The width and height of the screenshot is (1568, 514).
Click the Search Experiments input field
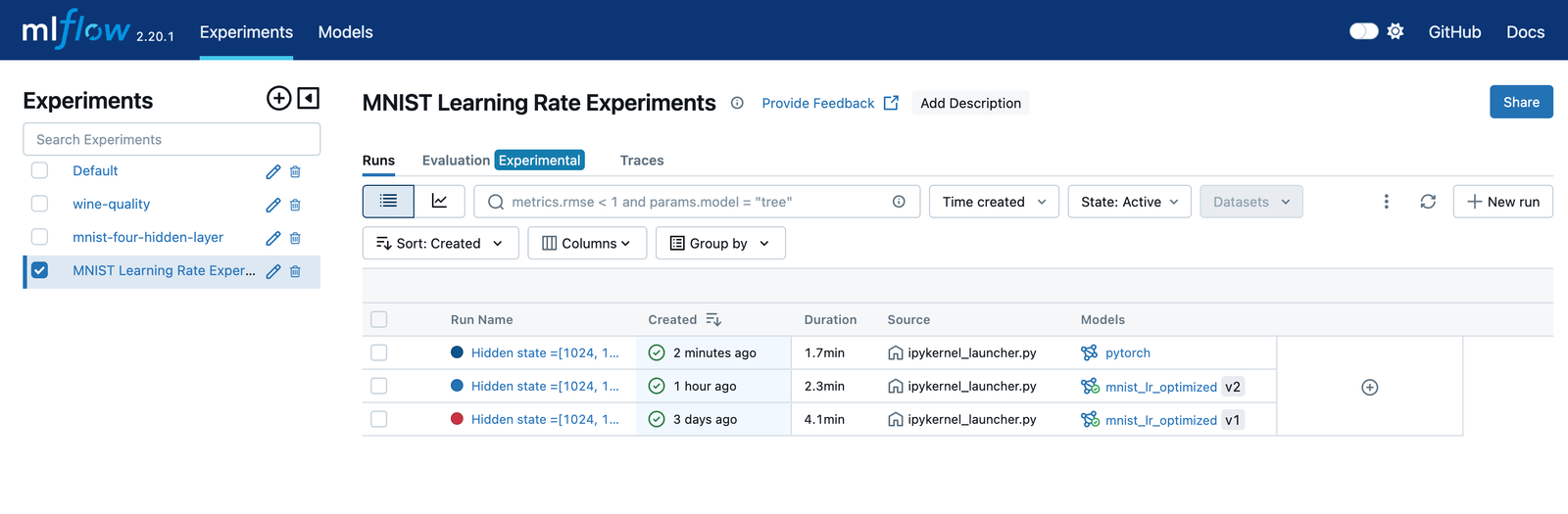coord(171,139)
